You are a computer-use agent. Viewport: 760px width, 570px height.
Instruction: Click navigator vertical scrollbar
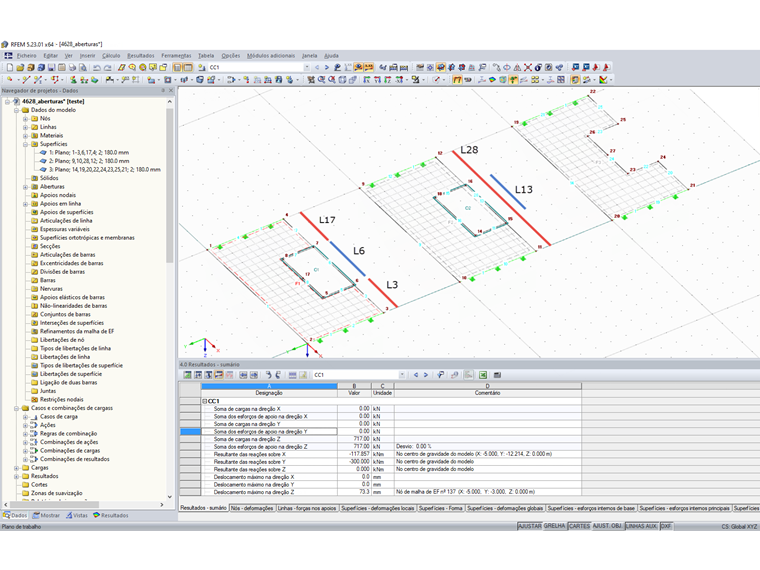click(170, 187)
